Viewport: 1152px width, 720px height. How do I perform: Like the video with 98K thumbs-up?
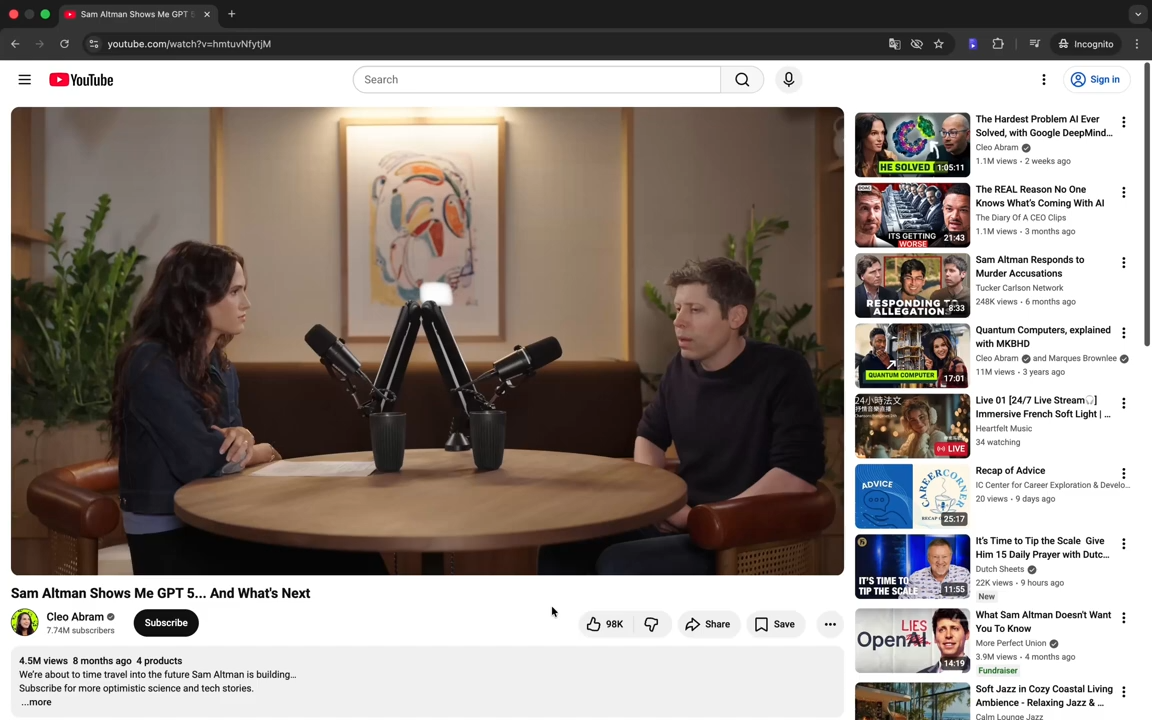coord(605,624)
